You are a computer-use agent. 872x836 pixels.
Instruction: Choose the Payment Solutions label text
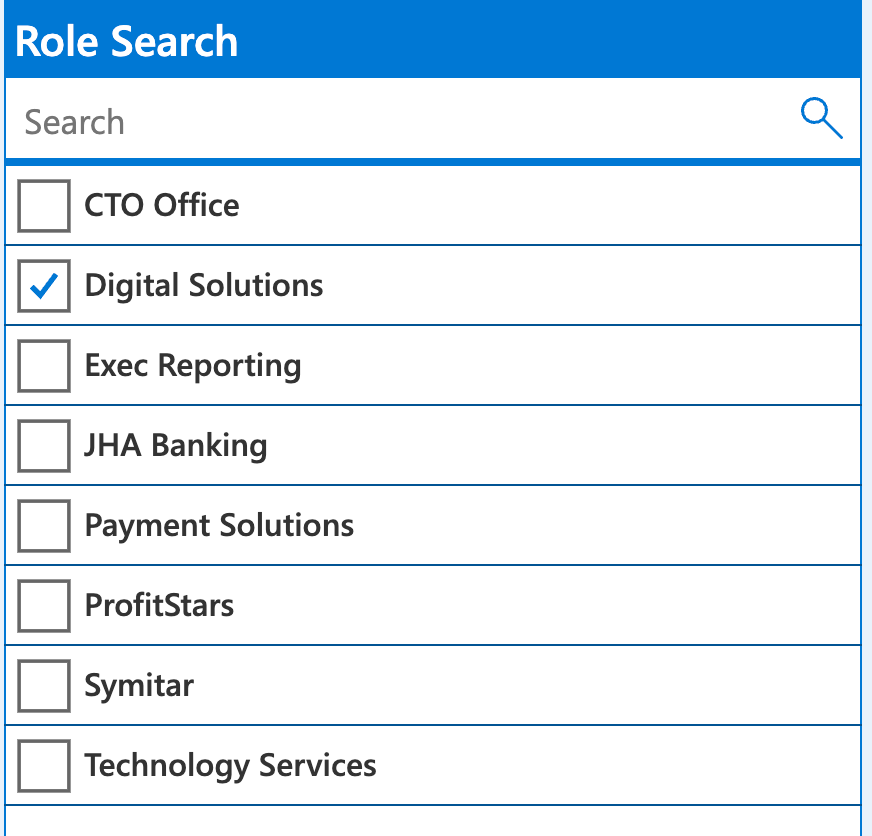[x=219, y=526]
